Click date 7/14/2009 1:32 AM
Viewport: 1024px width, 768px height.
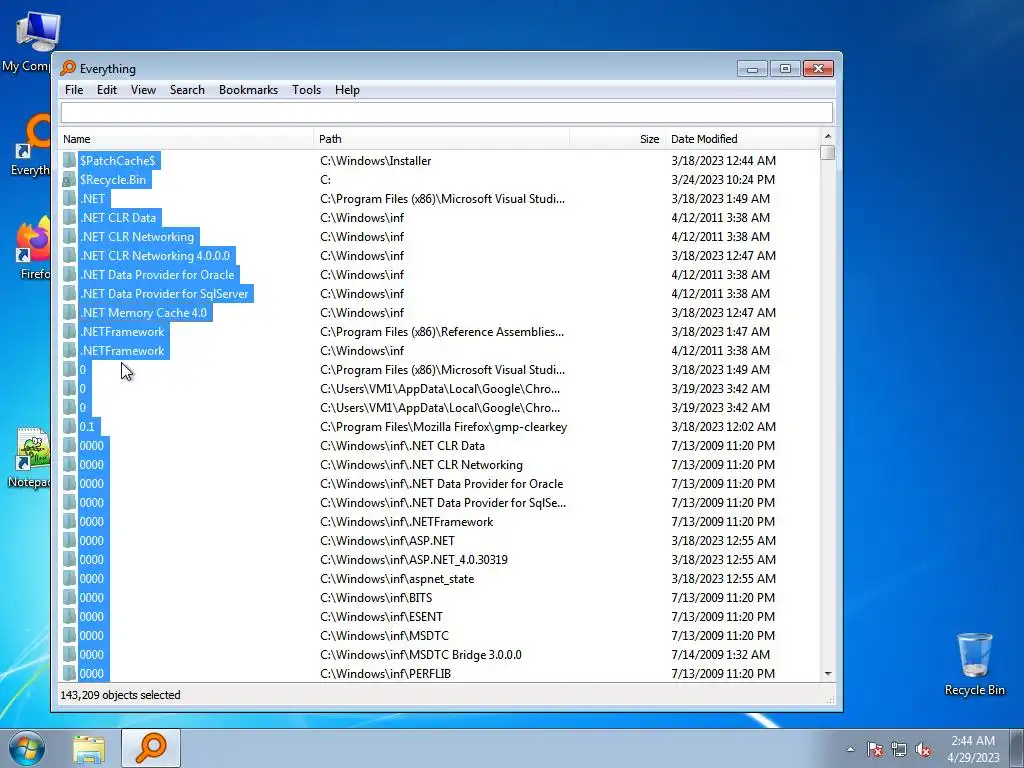tap(720, 654)
